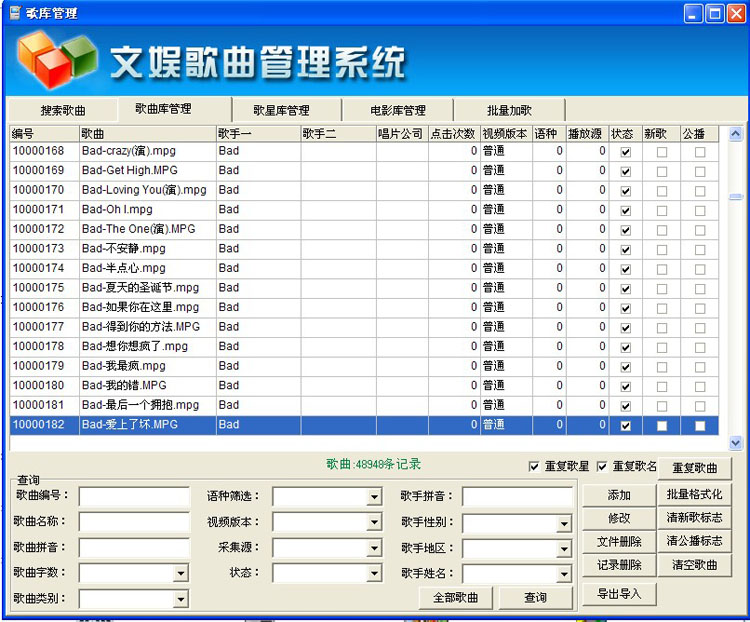The height and width of the screenshot is (622, 750).
Task: Click the 批量格式化 button
Action: point(695,494)
